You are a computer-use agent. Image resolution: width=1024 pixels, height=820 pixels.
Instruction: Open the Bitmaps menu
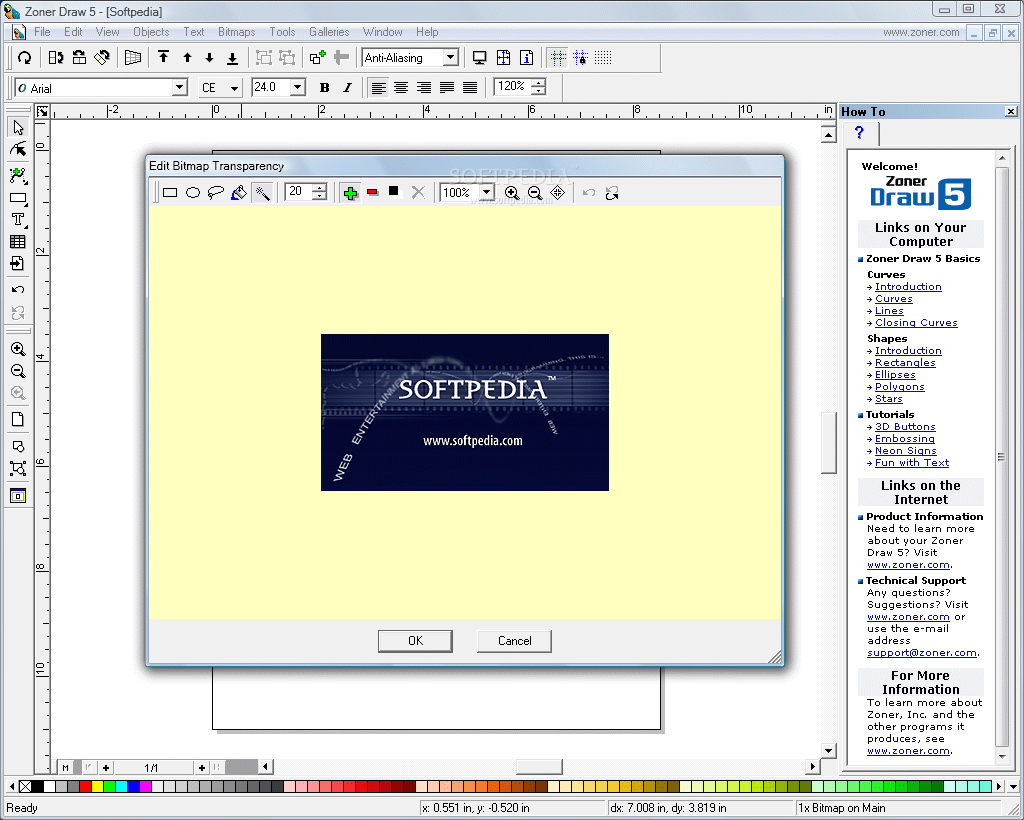pyautogui.click(x=236, y=31)
